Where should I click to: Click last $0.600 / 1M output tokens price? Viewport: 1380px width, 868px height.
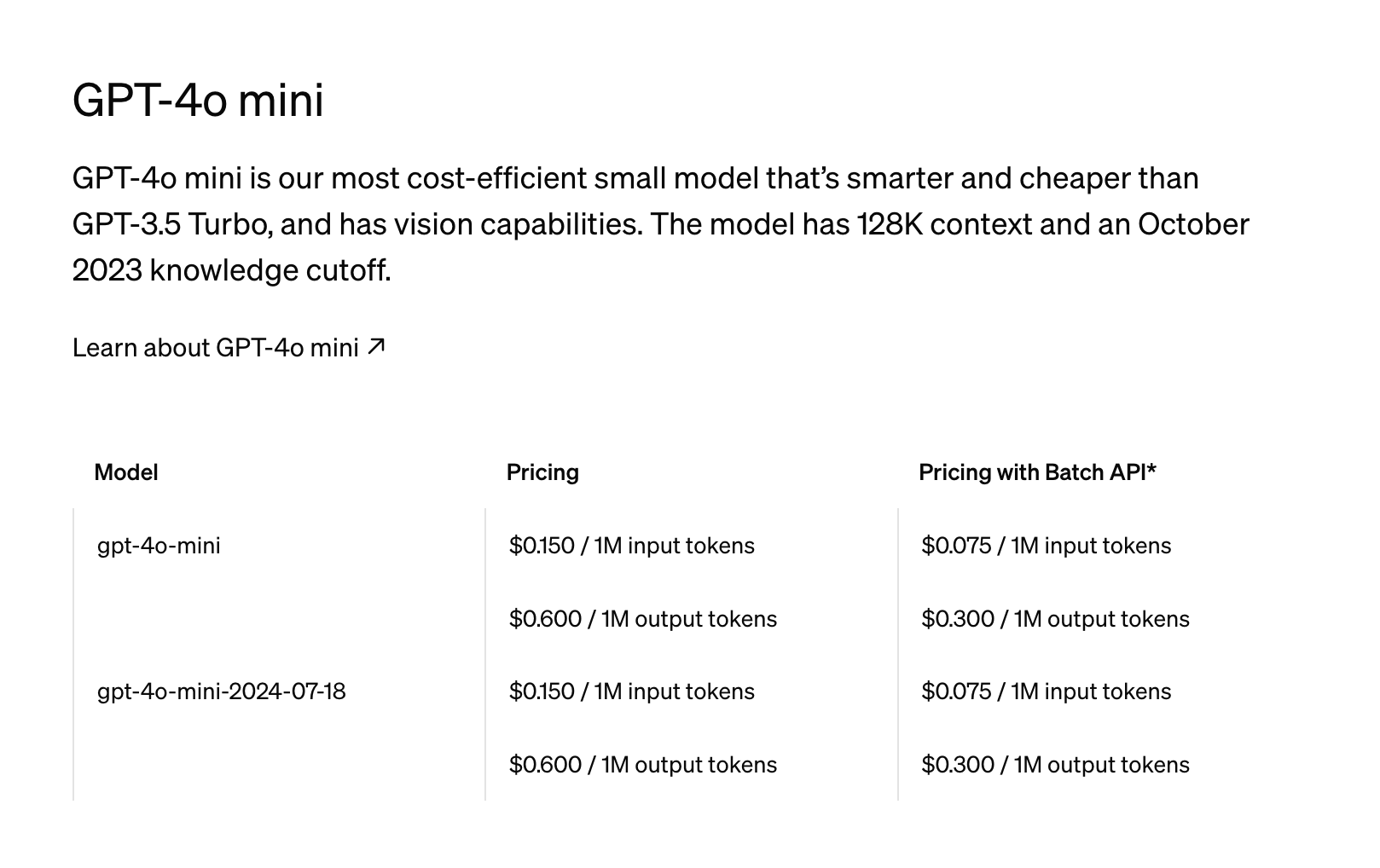pos(643,764)
